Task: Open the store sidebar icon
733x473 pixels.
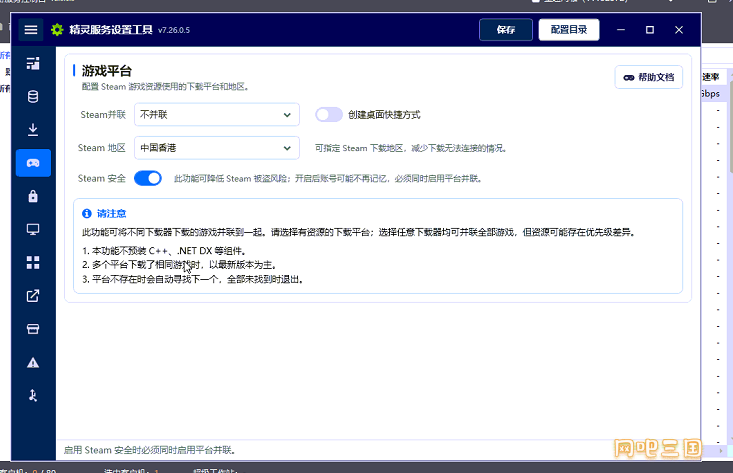Action: coord(33,329)
